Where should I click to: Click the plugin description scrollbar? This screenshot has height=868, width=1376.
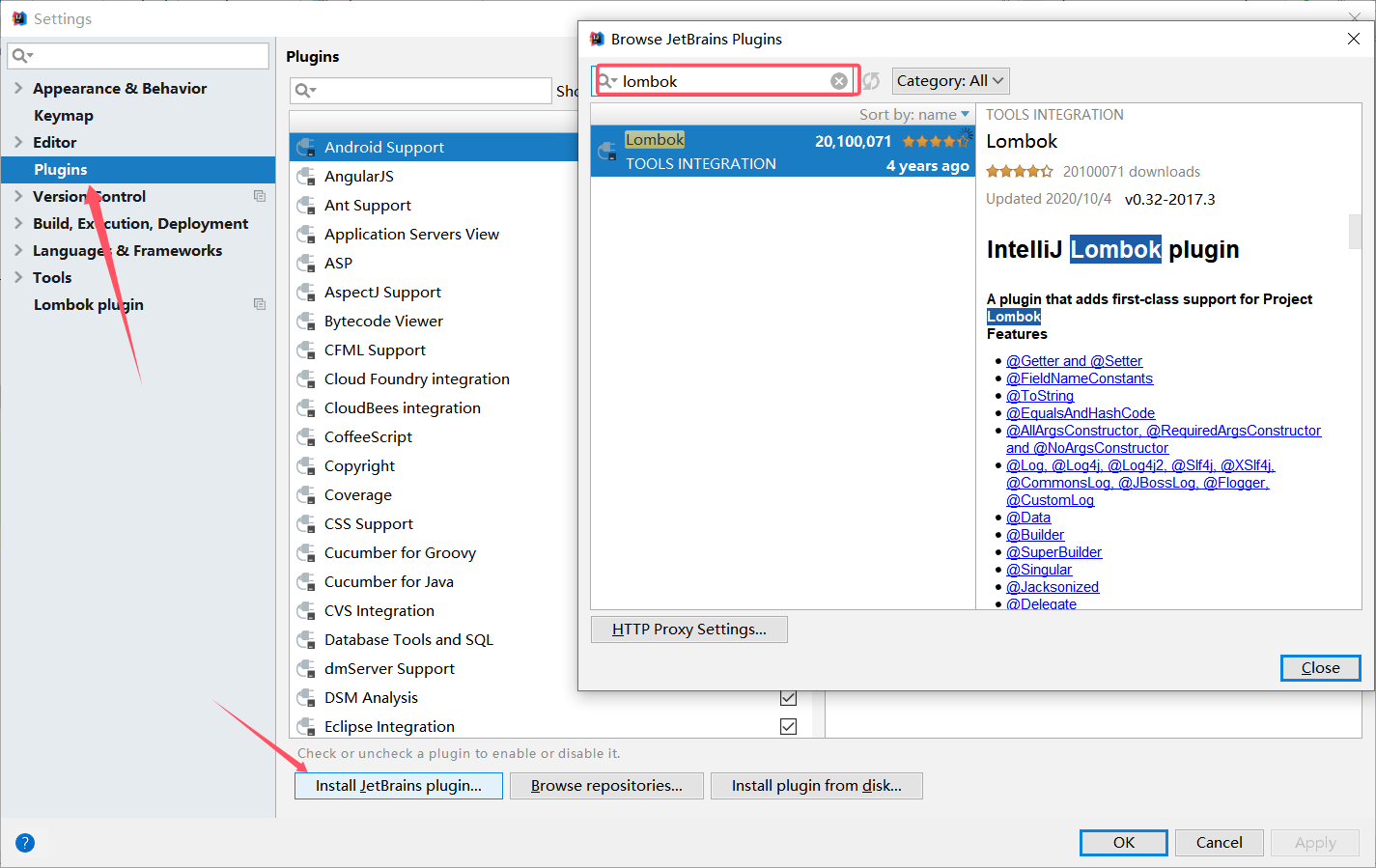tap(1355, 232)
